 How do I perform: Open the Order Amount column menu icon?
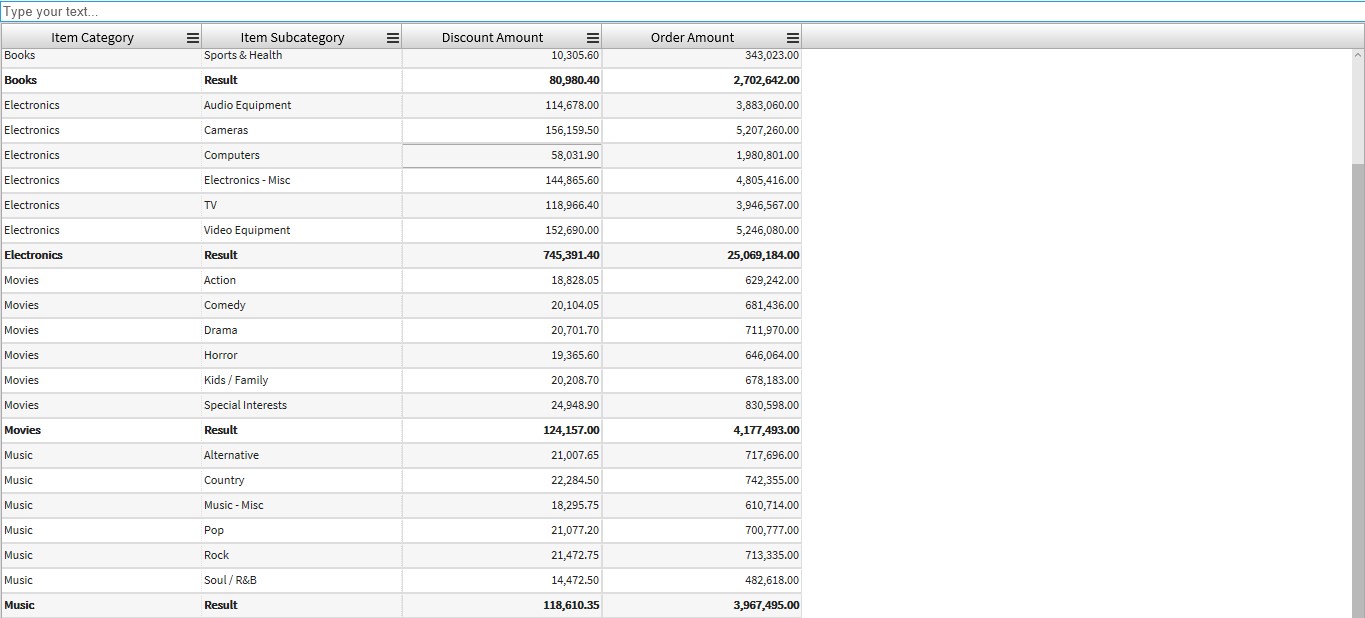[793, 38]
